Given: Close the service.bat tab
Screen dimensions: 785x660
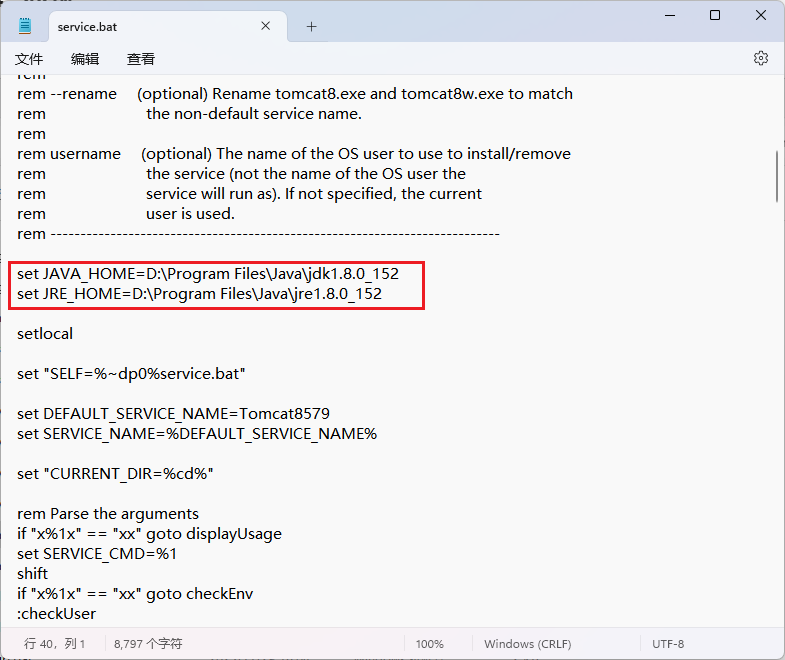Looking at the screenshot, I should pyautogui.click(x=266, y=26).
